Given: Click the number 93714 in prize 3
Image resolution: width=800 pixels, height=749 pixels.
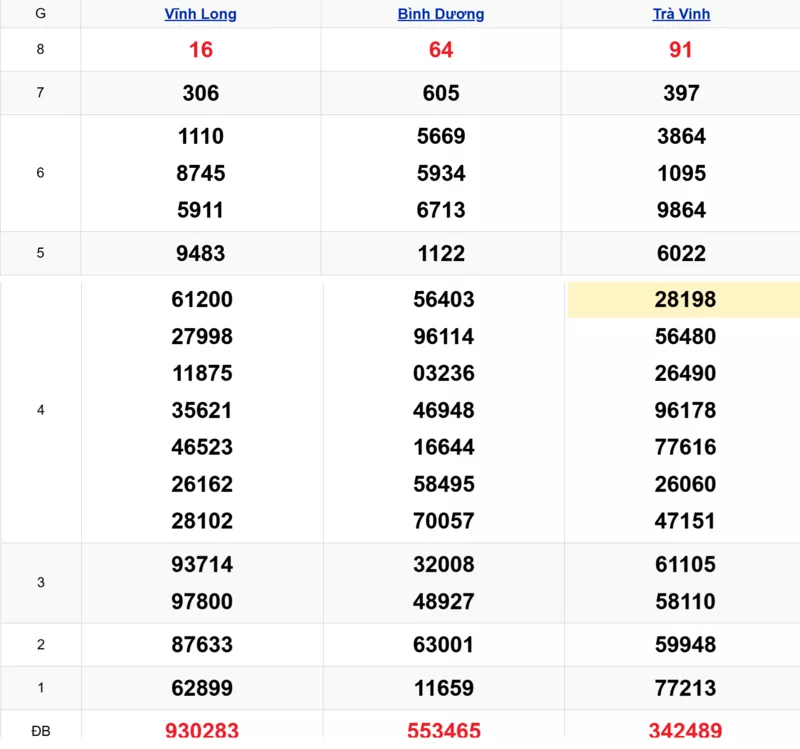Looking at the screenshot, I should pos(202,565).
